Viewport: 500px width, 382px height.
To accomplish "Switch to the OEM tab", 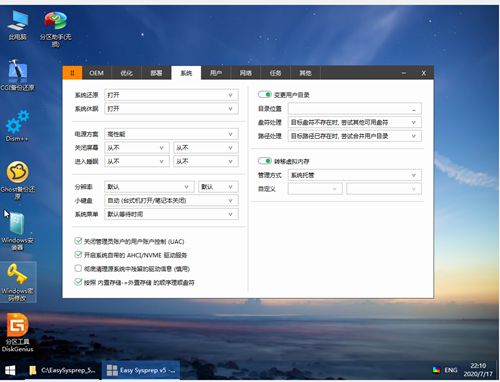I will pyautogui.click(x=96, y=73).
